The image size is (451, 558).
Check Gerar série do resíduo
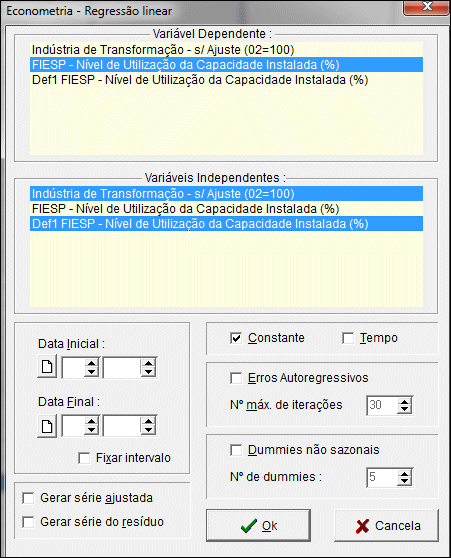28,522
